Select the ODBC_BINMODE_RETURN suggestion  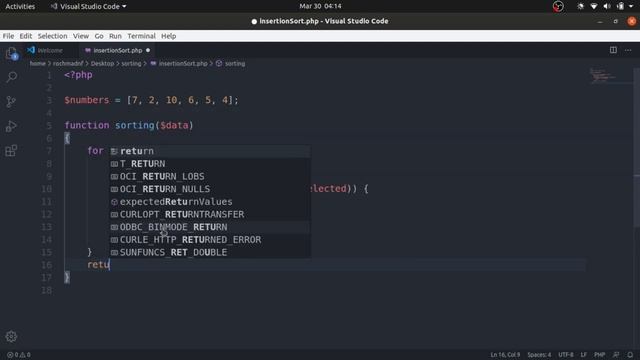[x=210, y=227]
